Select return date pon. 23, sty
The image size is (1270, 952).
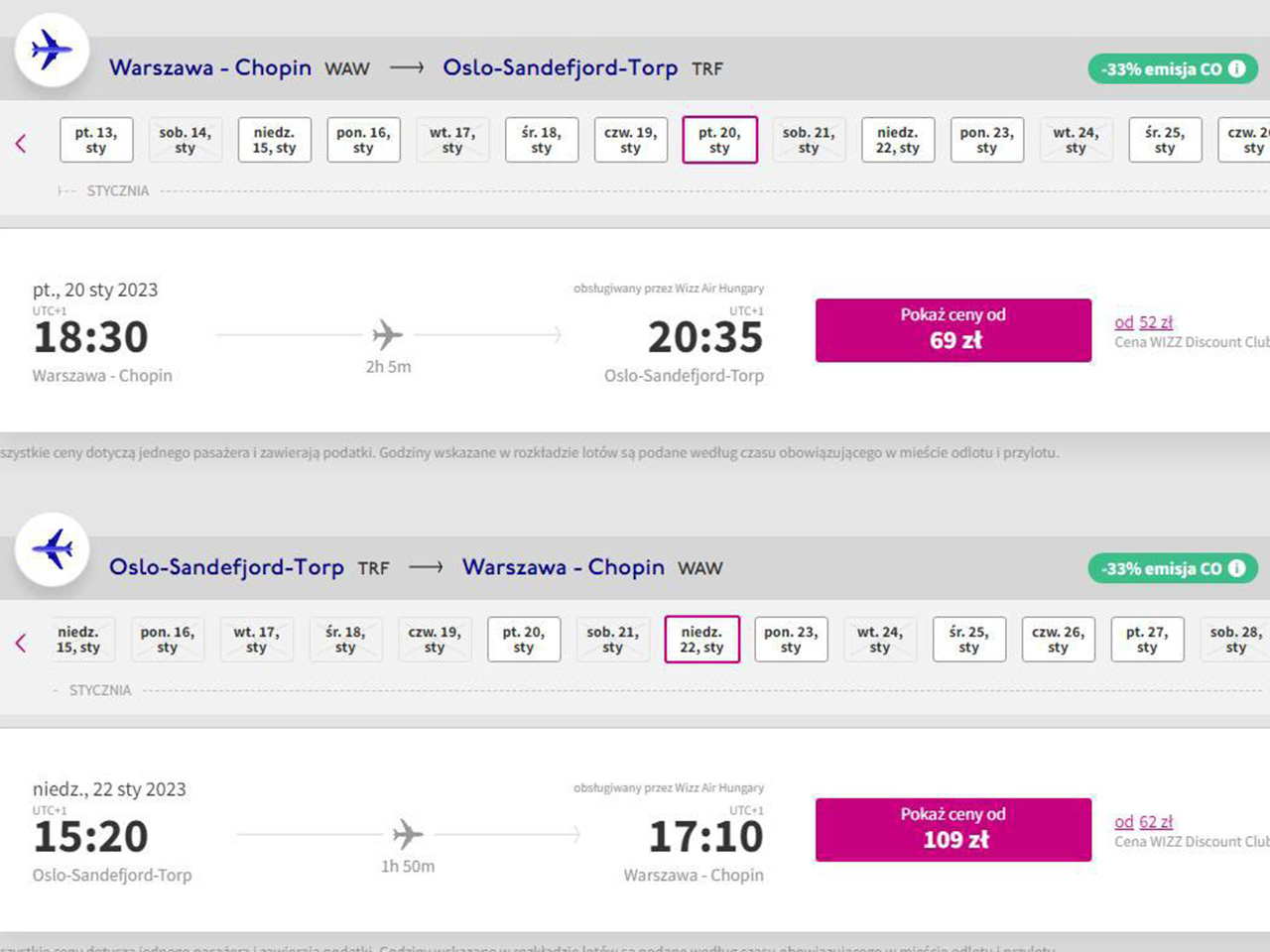791,640
